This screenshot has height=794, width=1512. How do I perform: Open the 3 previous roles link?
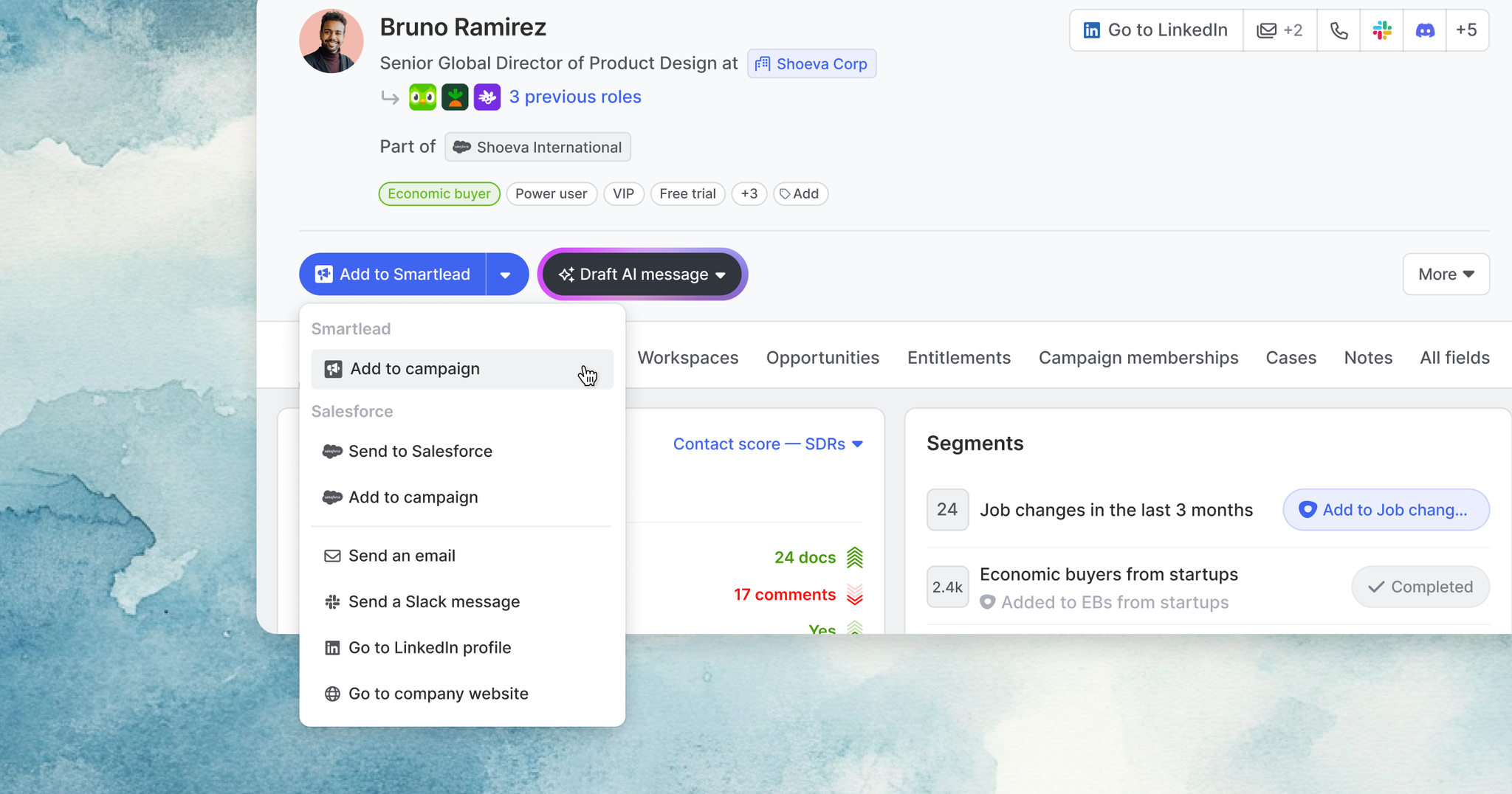click(575, 97)
